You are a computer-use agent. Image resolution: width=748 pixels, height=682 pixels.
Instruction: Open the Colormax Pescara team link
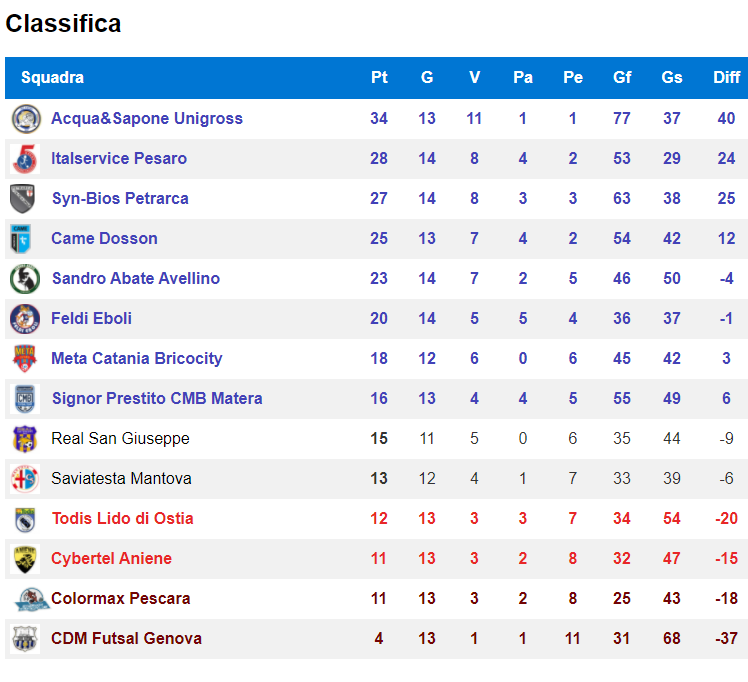tap(121, 599)
